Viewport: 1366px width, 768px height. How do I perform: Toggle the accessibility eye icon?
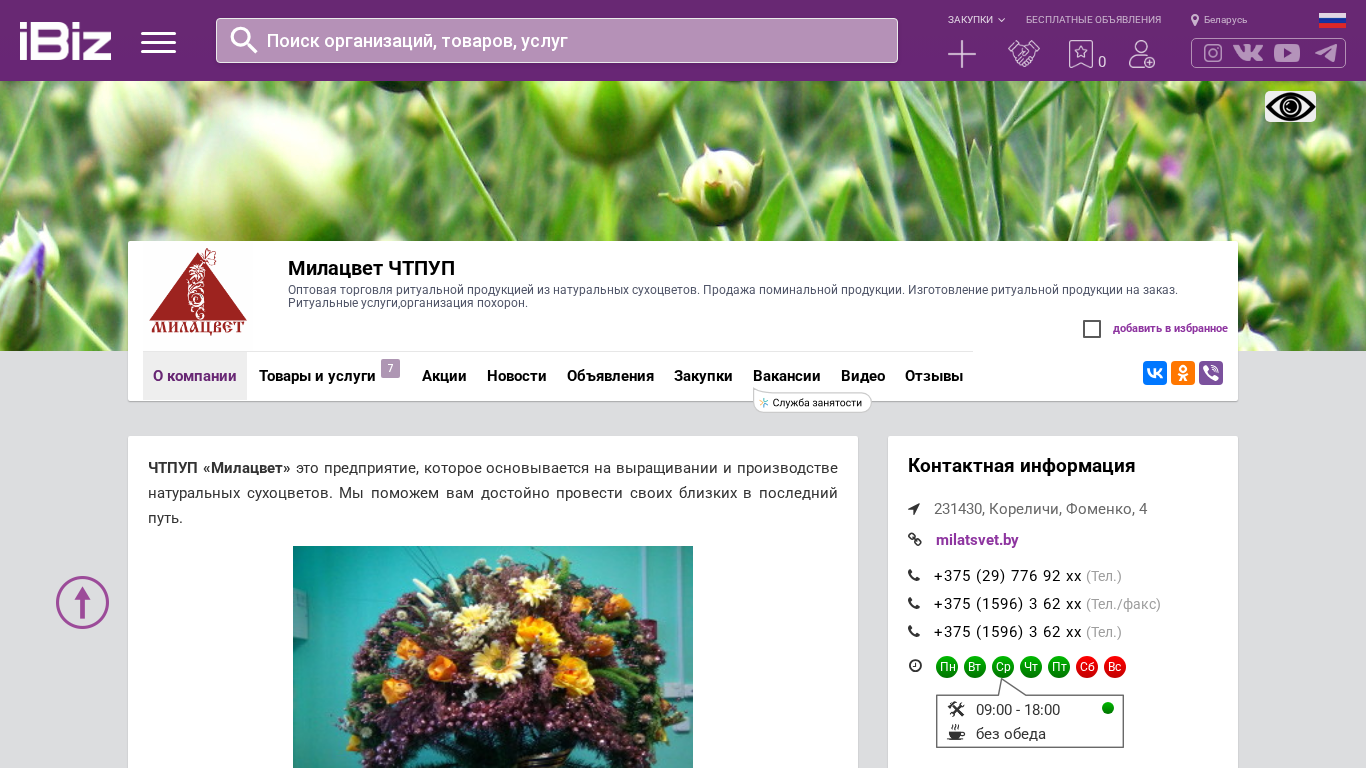[1290, 106]
